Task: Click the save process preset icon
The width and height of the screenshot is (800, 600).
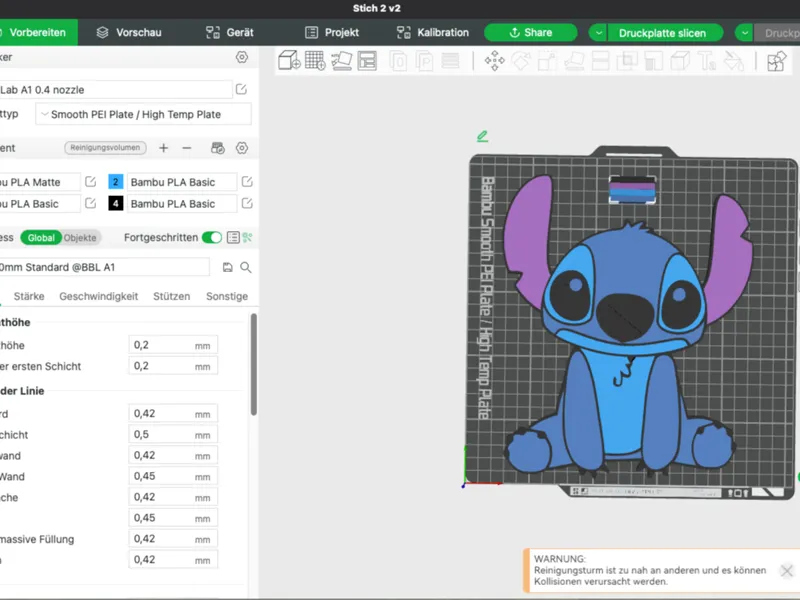Action: tap(228, 267)
